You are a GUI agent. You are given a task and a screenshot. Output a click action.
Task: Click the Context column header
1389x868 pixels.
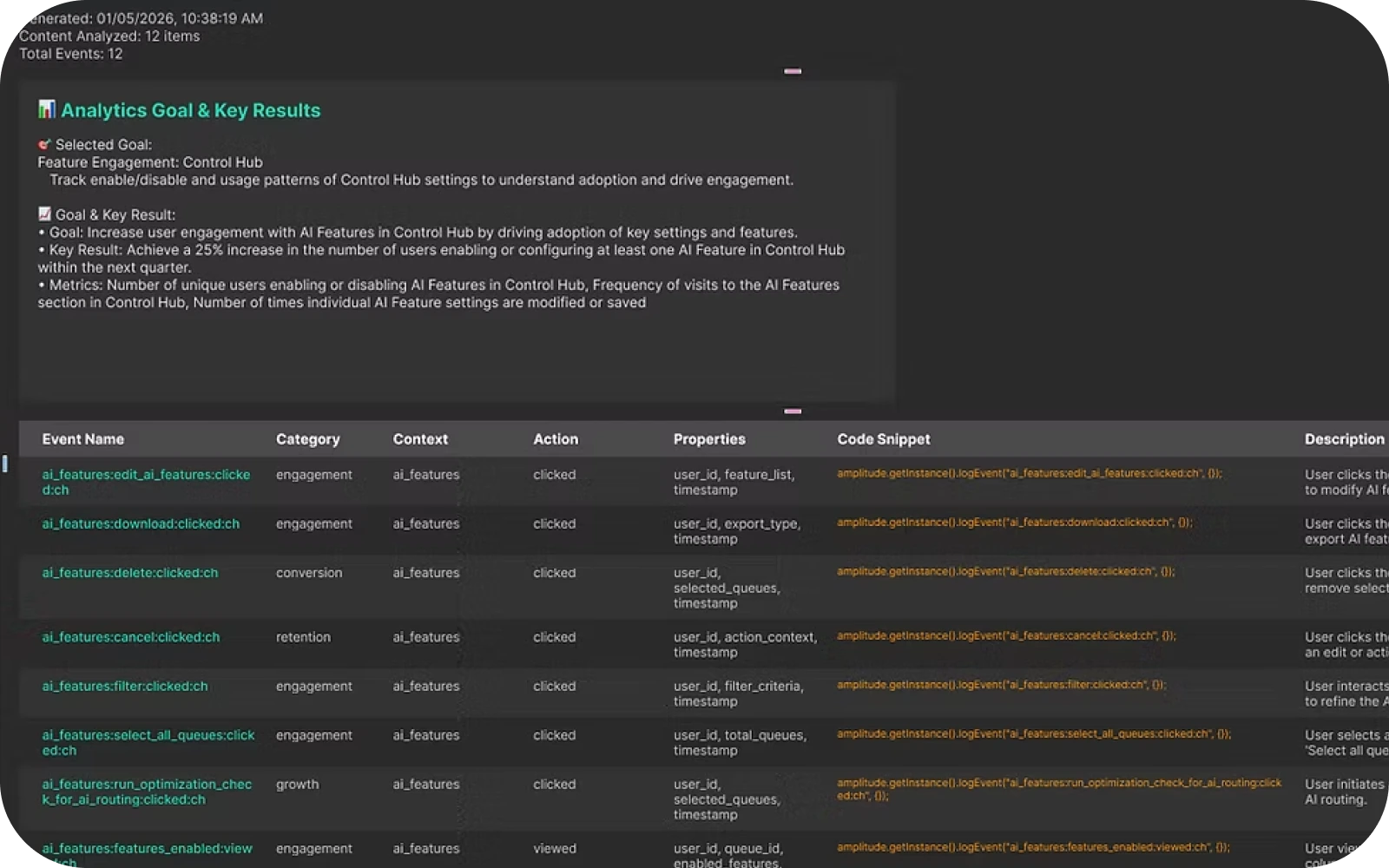tap(420, 439)
